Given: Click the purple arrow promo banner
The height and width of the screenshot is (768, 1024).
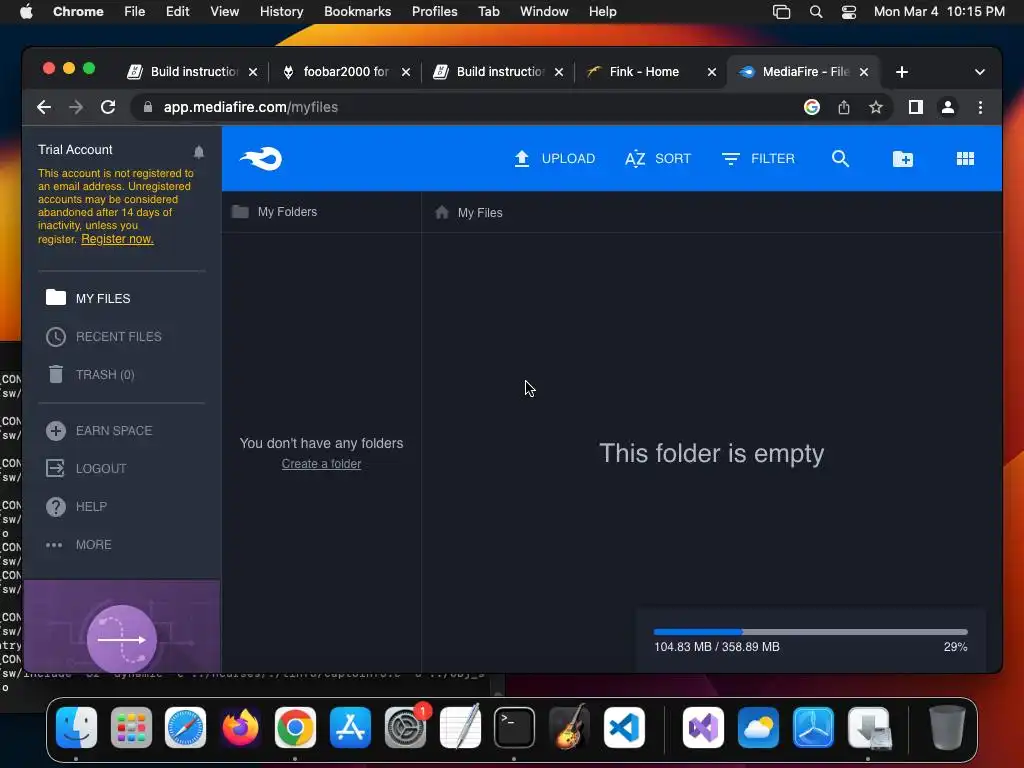Looking at the screenshot, I should pyautogui.click(x=121, y=627).
